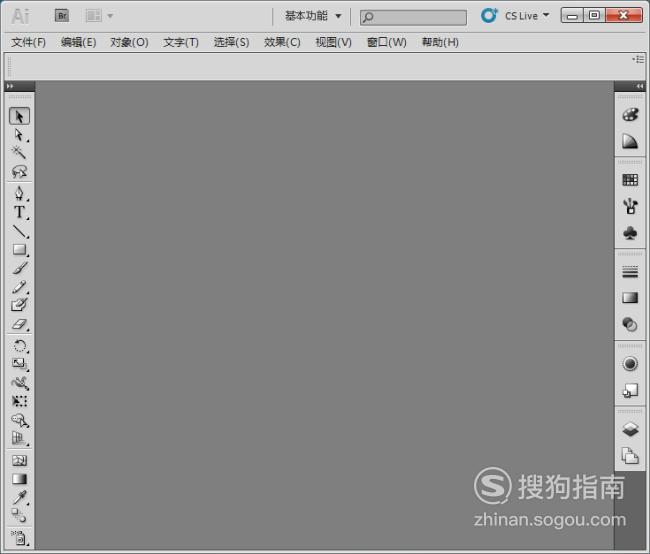The image size is (650, 554).
Task: Select the Eyedropper tool
Action: pos(19,497)
